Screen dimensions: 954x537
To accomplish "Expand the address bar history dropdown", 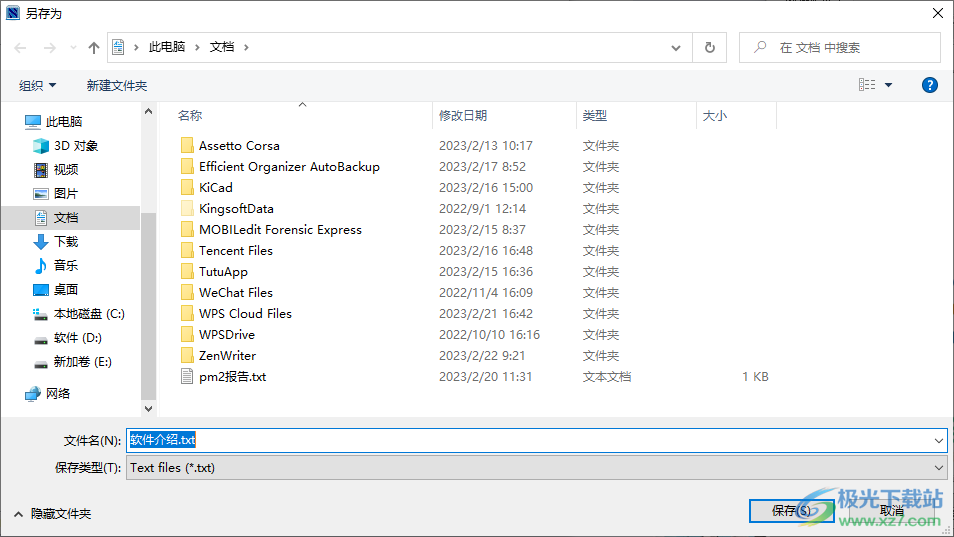I will pos(675,47).
